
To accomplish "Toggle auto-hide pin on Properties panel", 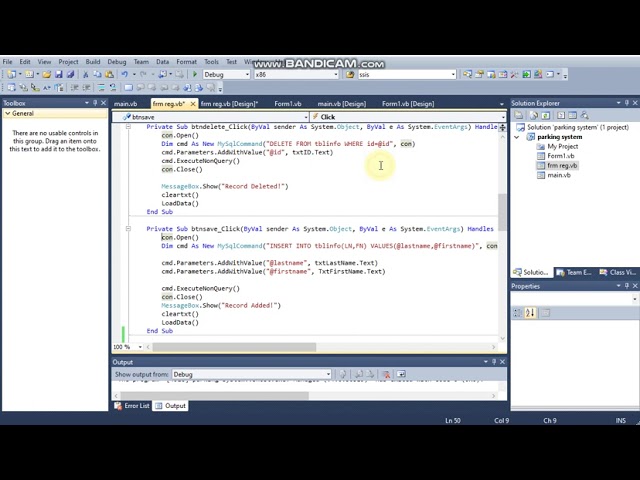I will tap(627, 286).
